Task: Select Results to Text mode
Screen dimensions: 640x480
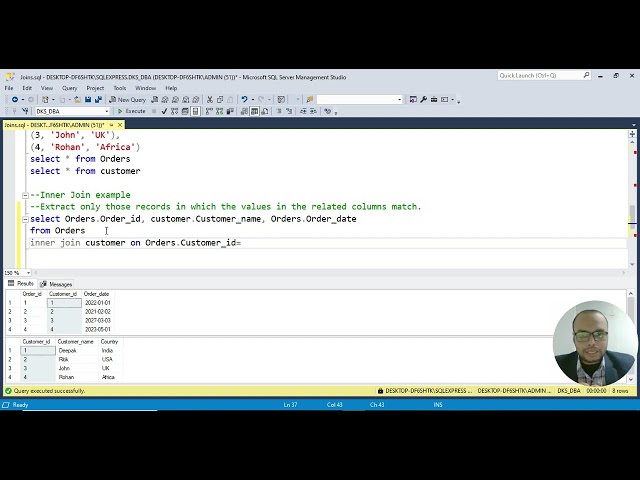Action: click(x=243, y=111)
